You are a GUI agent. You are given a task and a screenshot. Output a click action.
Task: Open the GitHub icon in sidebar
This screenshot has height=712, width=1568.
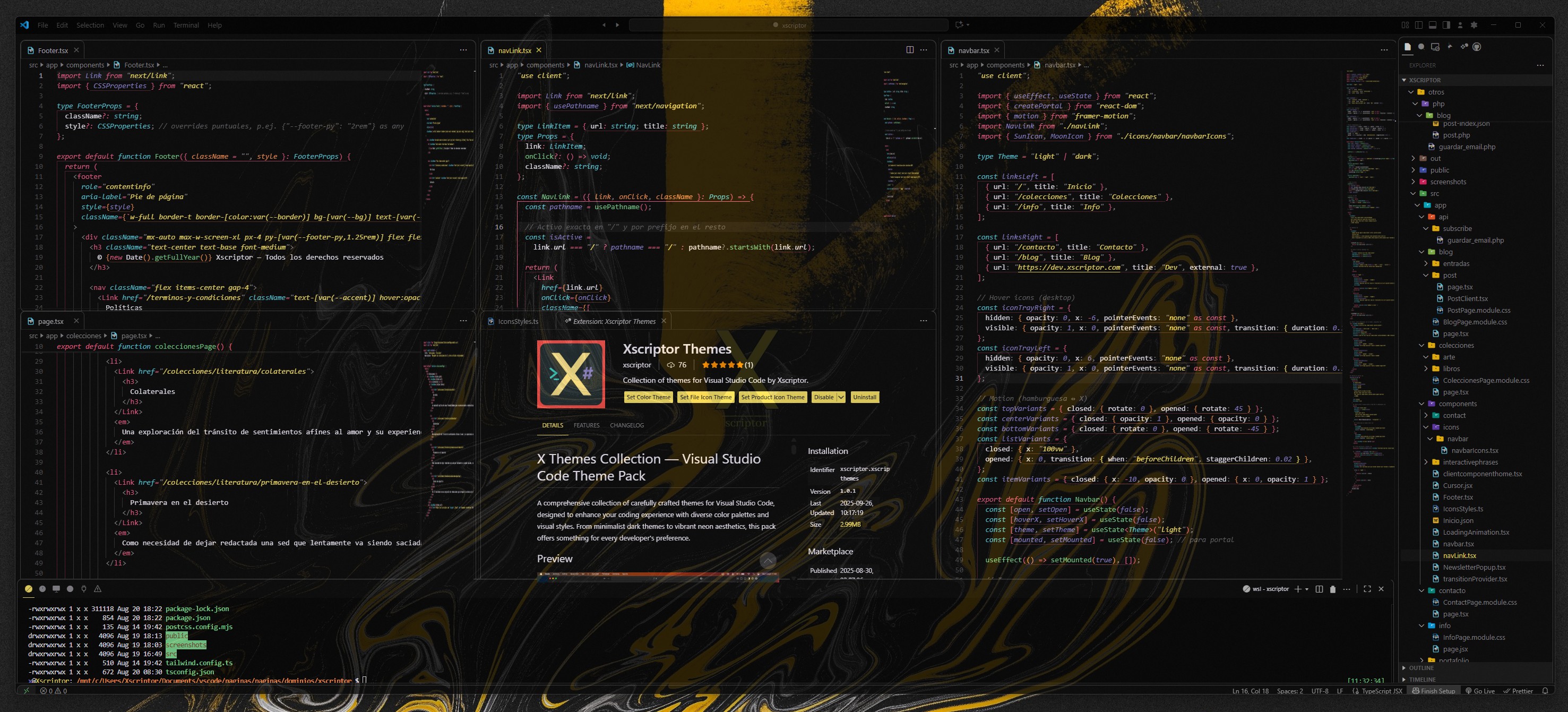pyautogui.click(x=1477, y=47)
